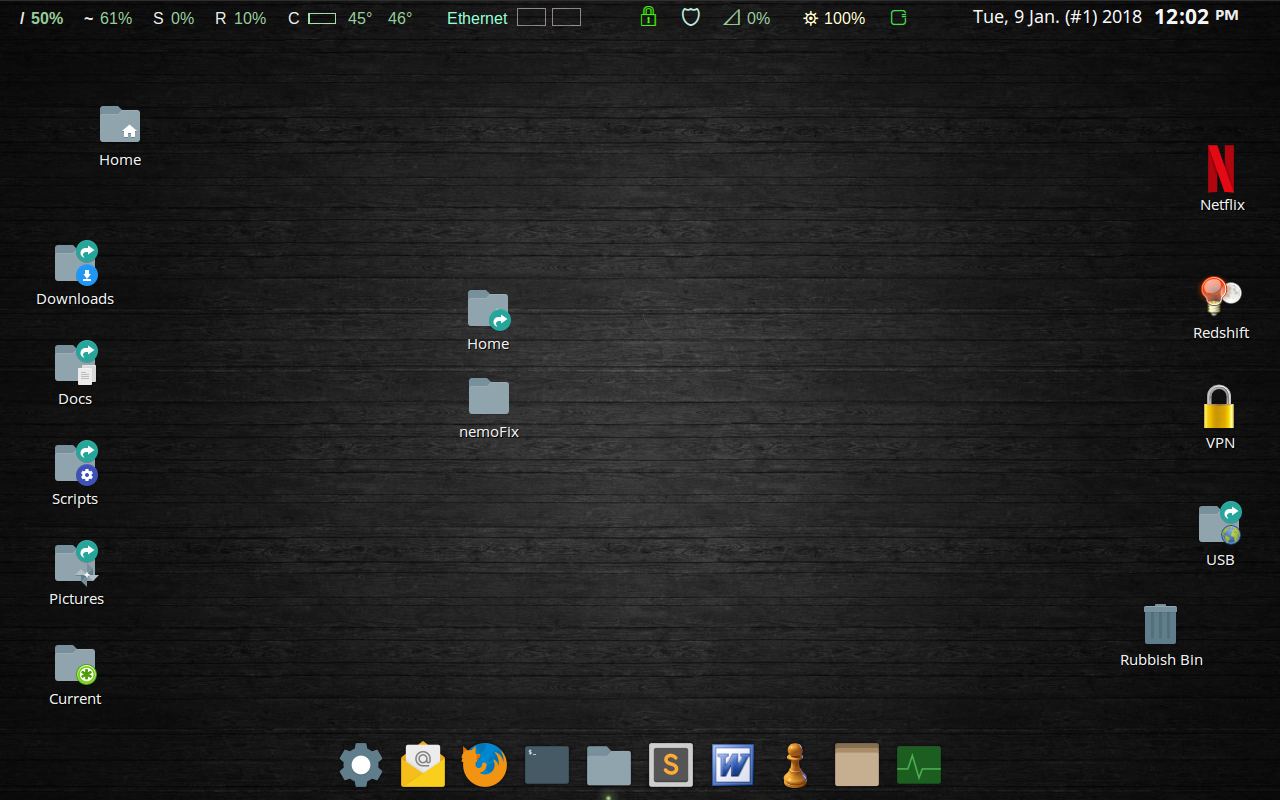Open the email client from the dock
Viewport: 1280px width, 800px height.
422,764
